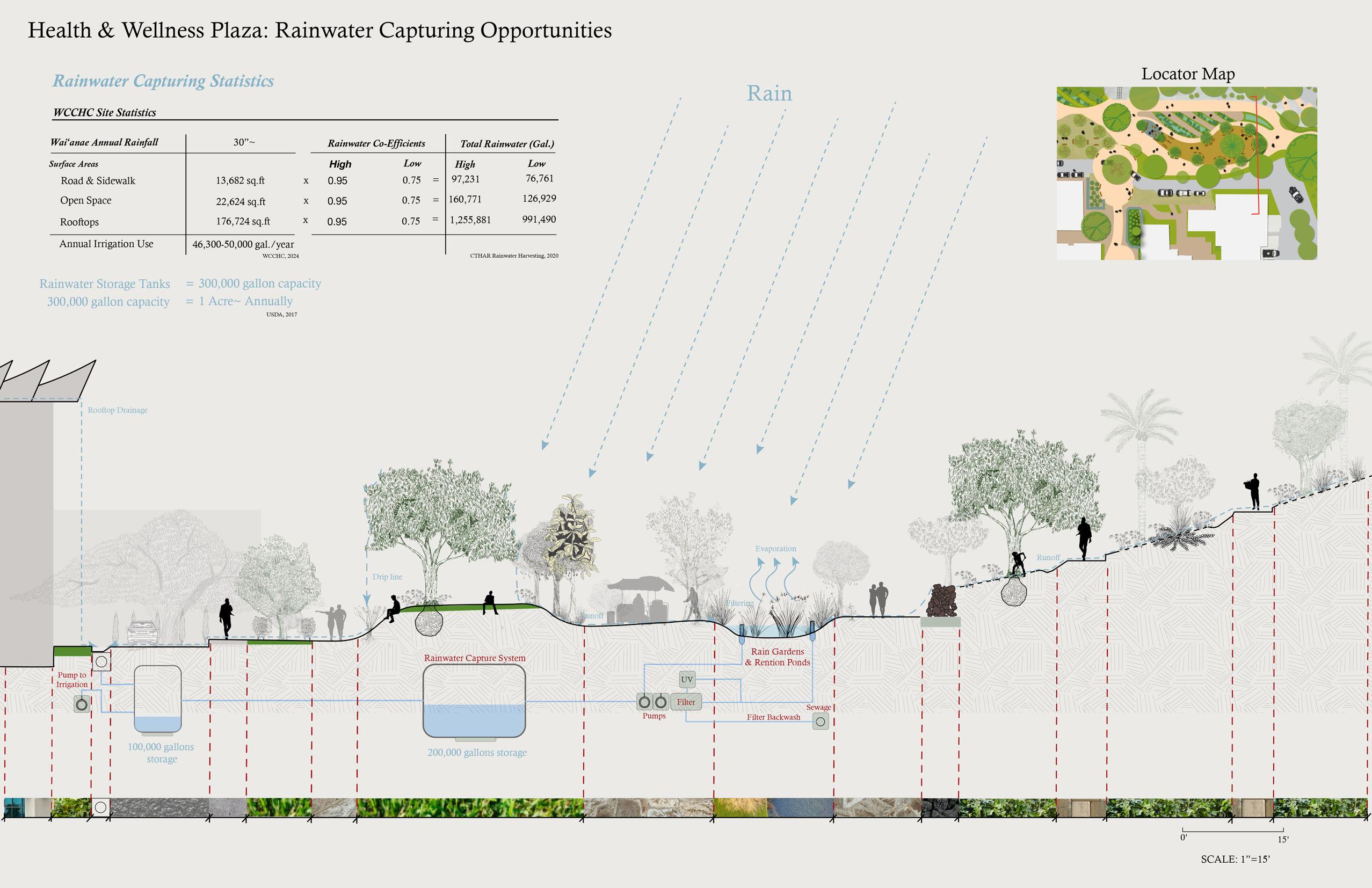Click the drain square below the curb
Viewport: 1372px width, 888px height.
[101, 662]
